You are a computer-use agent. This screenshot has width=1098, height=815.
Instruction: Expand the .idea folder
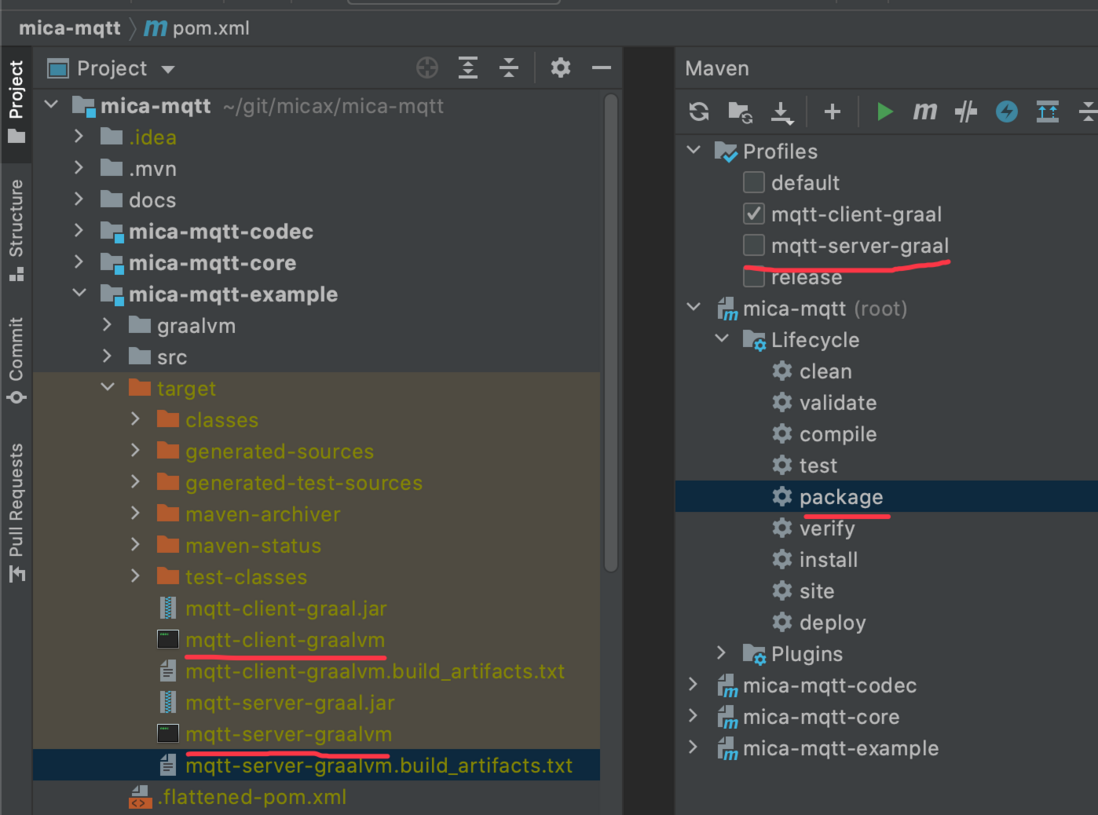[78, 137]
